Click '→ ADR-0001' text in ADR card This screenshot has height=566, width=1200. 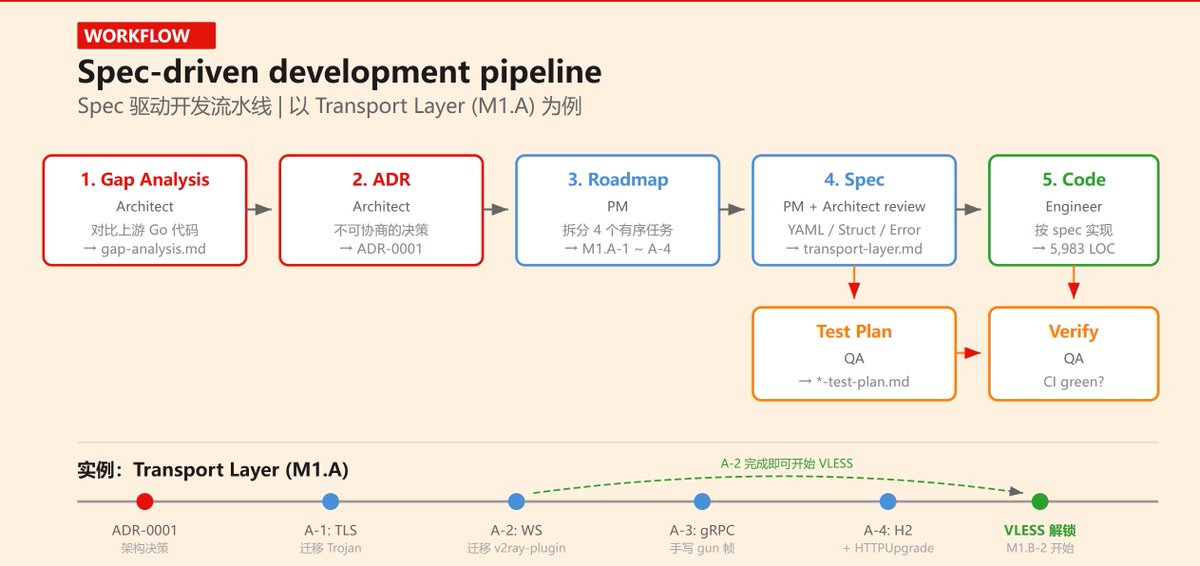[381, 248]
